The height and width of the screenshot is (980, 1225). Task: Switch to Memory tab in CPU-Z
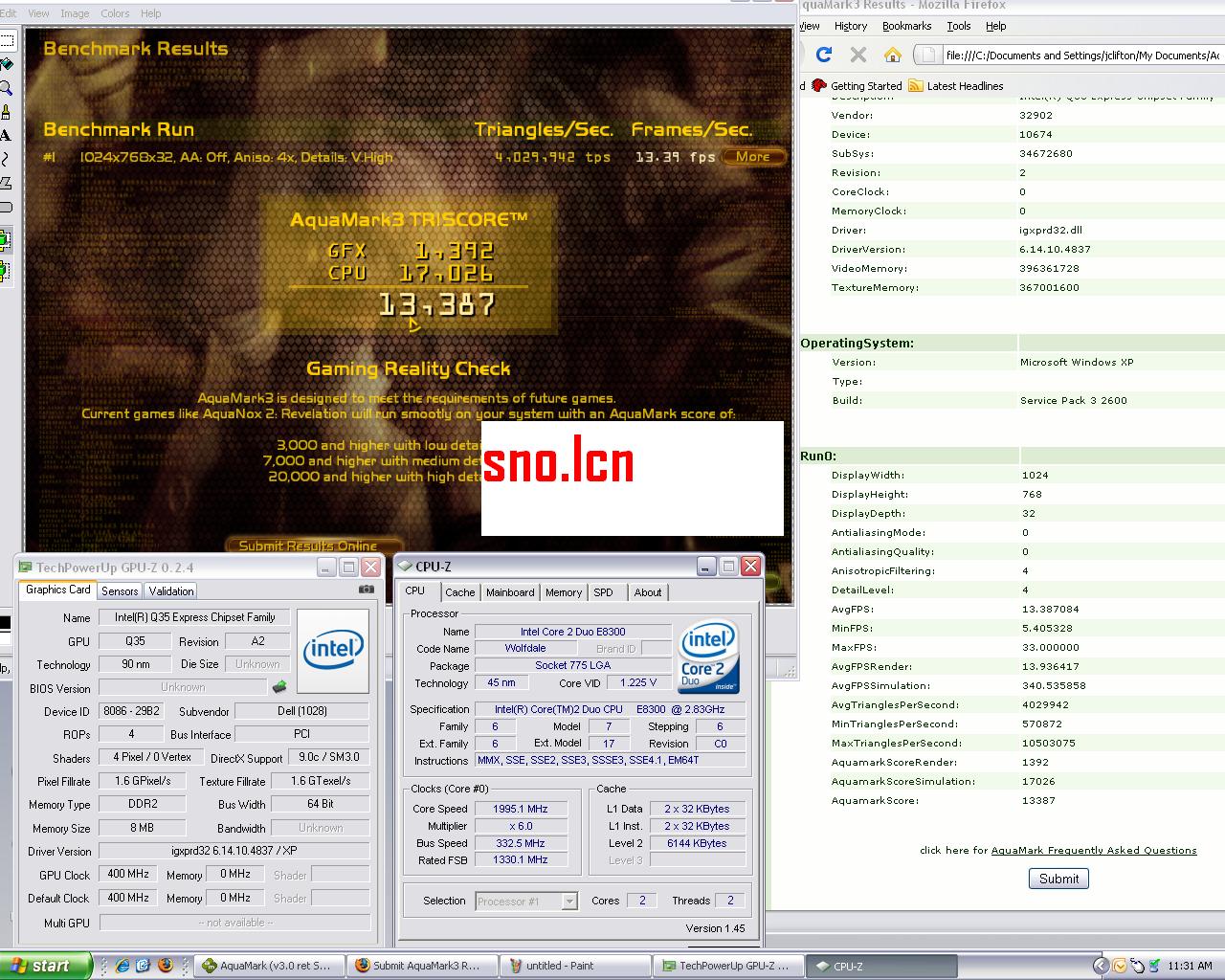click(564, 592)
